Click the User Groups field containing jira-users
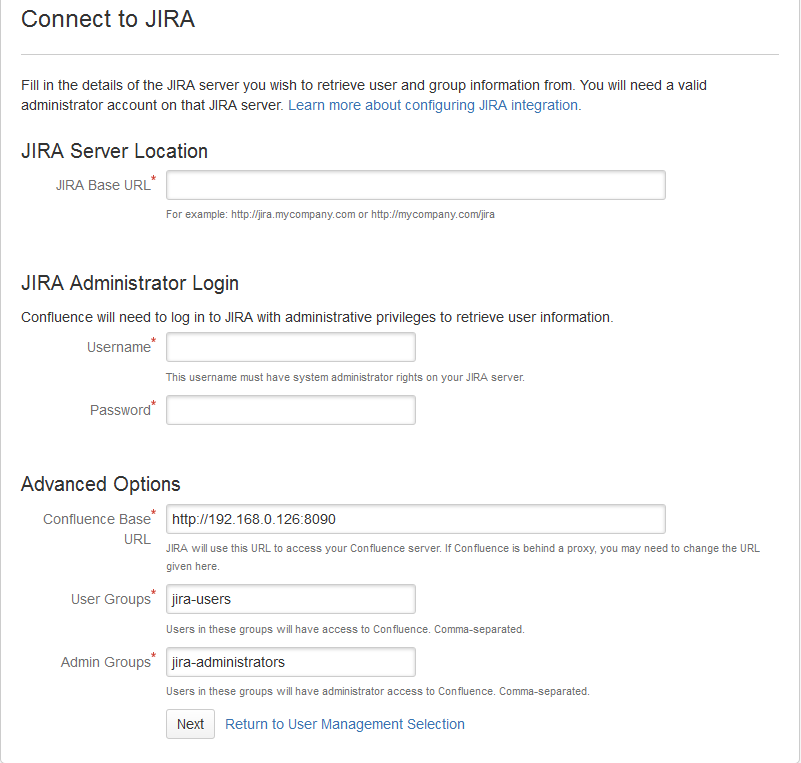This screenshot has height=763, width=801. pyautogui.click(x=291, y=599)
